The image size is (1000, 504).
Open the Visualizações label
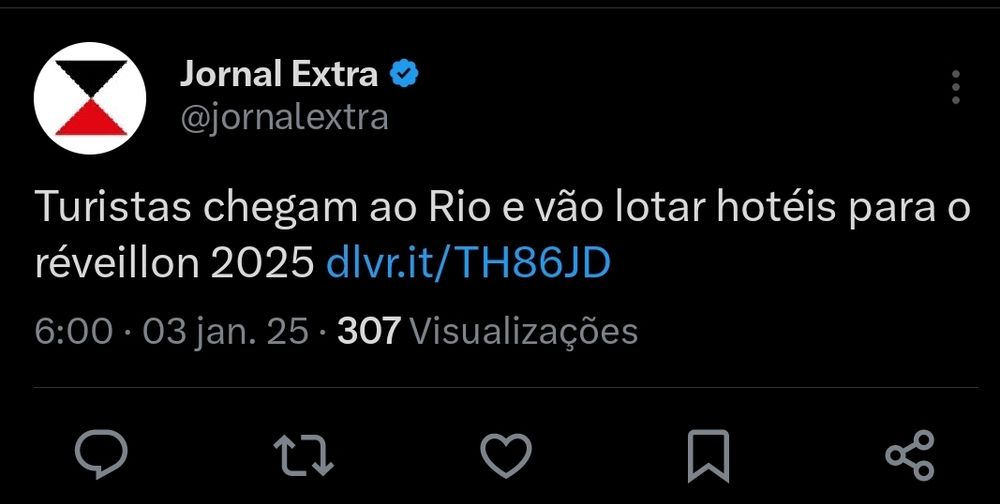coord(523,332)
